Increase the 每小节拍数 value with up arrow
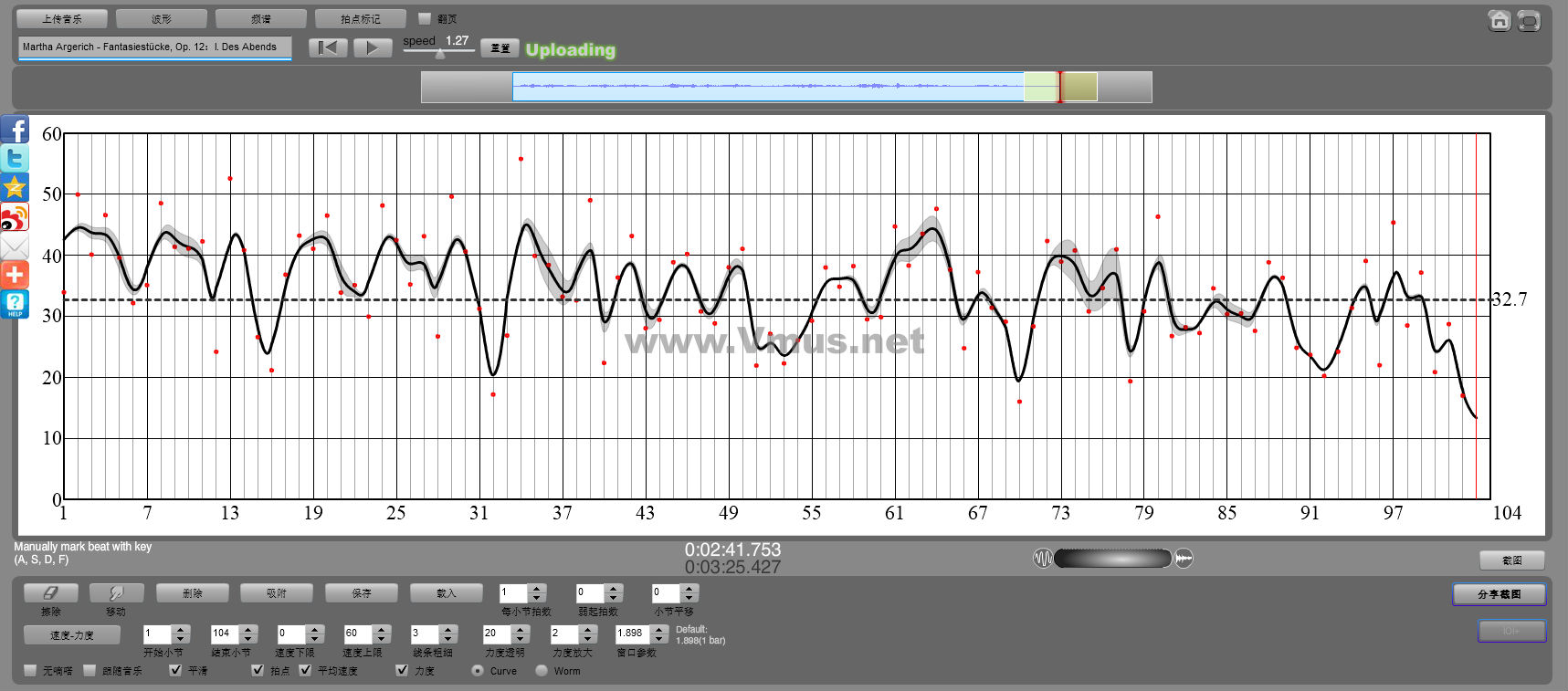 (x=537, y=588)
